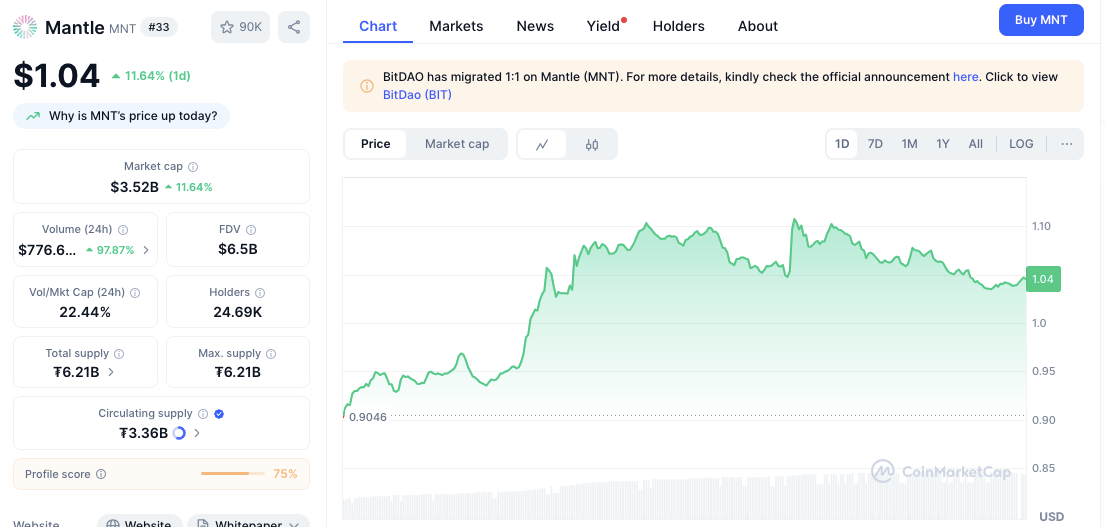Switch to the Markets tab

456,26
